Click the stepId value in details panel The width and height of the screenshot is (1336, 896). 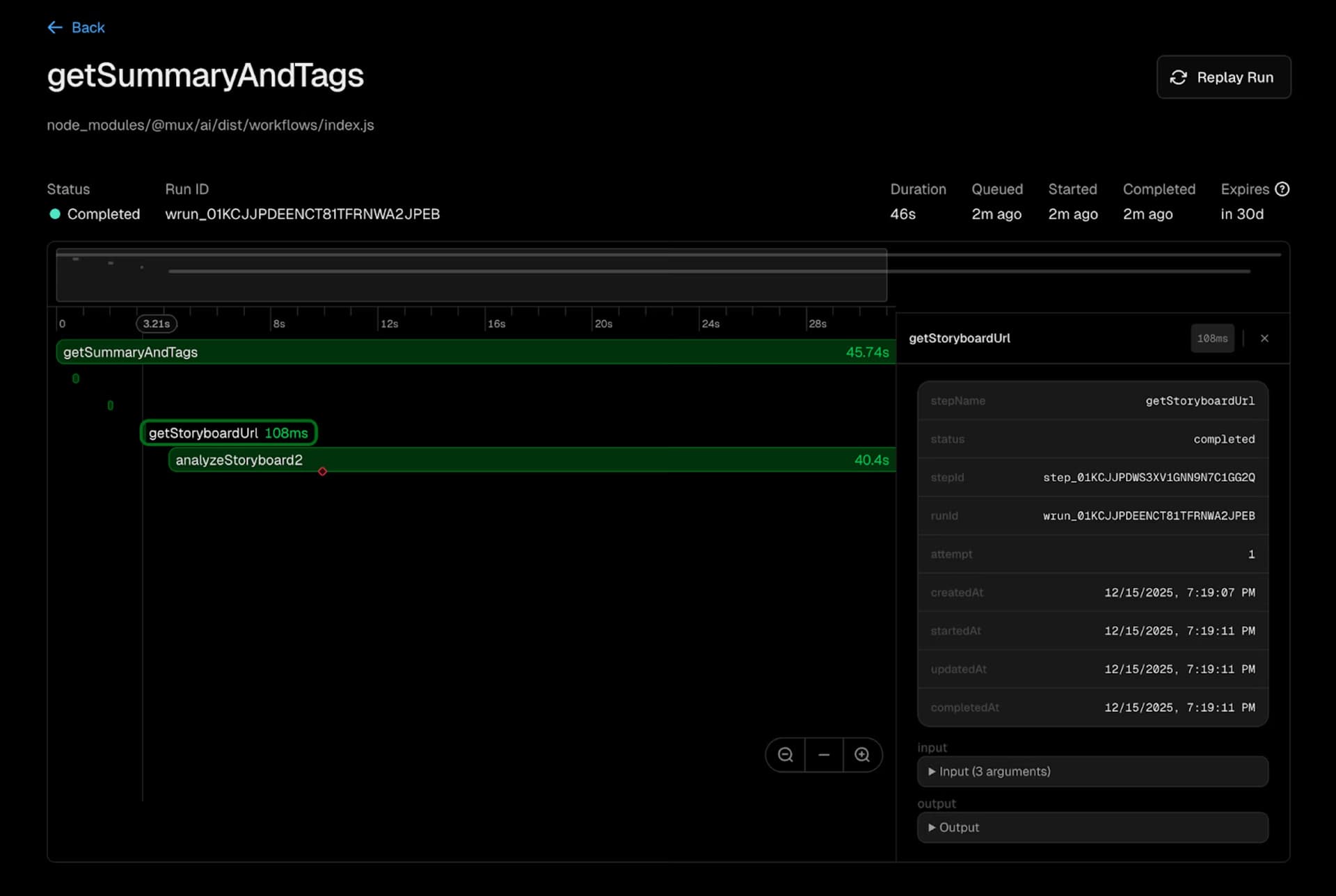(1148, 477)
